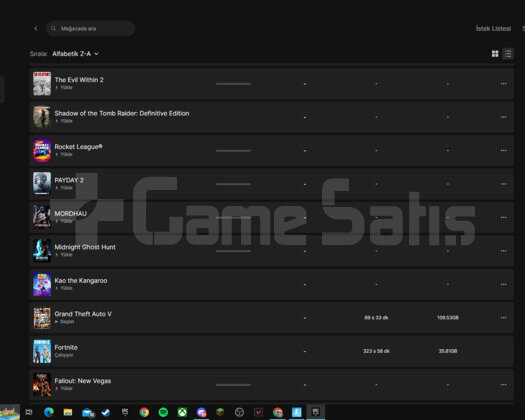Click GTA V size value '109.53GB'
Image resolution: width=525 pixels, height=420 pixels.
448,318
